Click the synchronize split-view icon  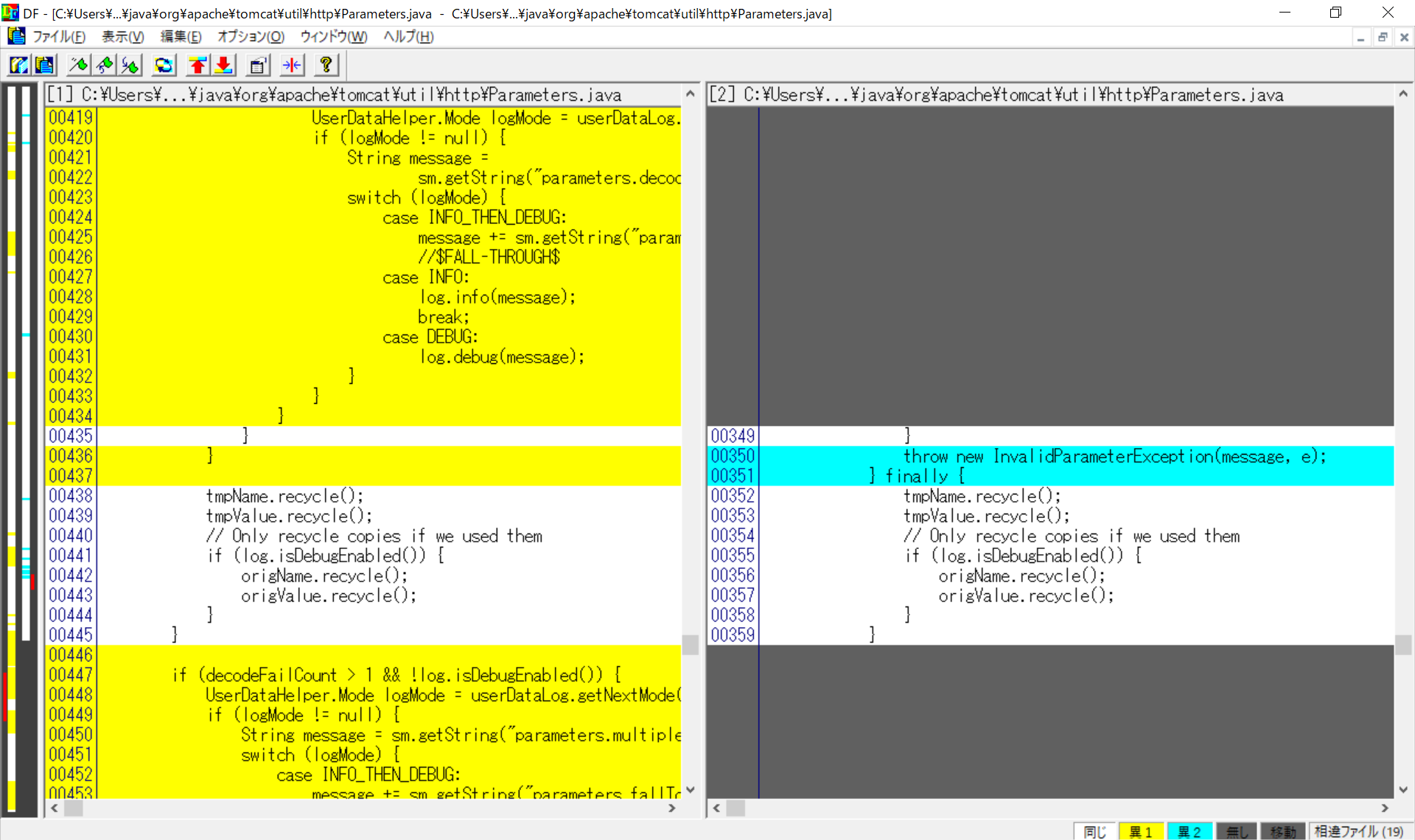click(x=291, y=65)
